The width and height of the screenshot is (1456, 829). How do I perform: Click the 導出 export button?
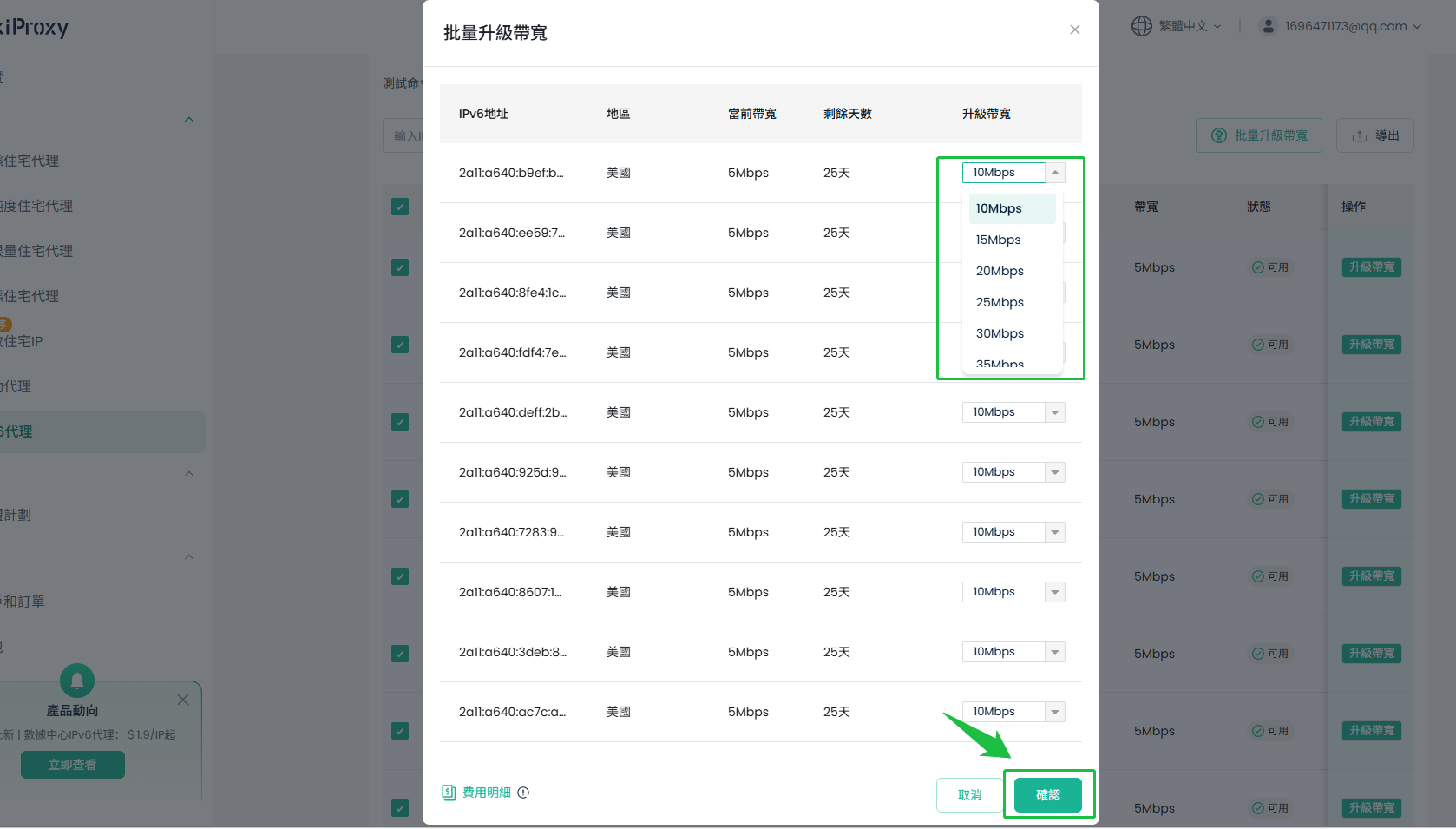pyautogui.click(x=1375, y=135)
